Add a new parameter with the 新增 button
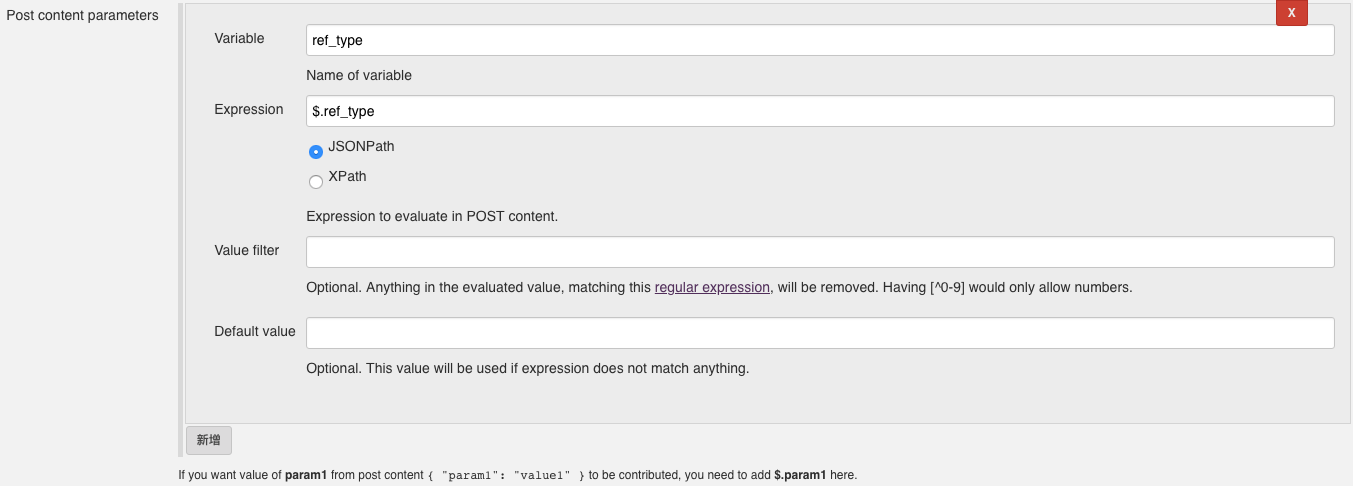The height and width of the screenshot is (486, 1353). coord(209,440)
